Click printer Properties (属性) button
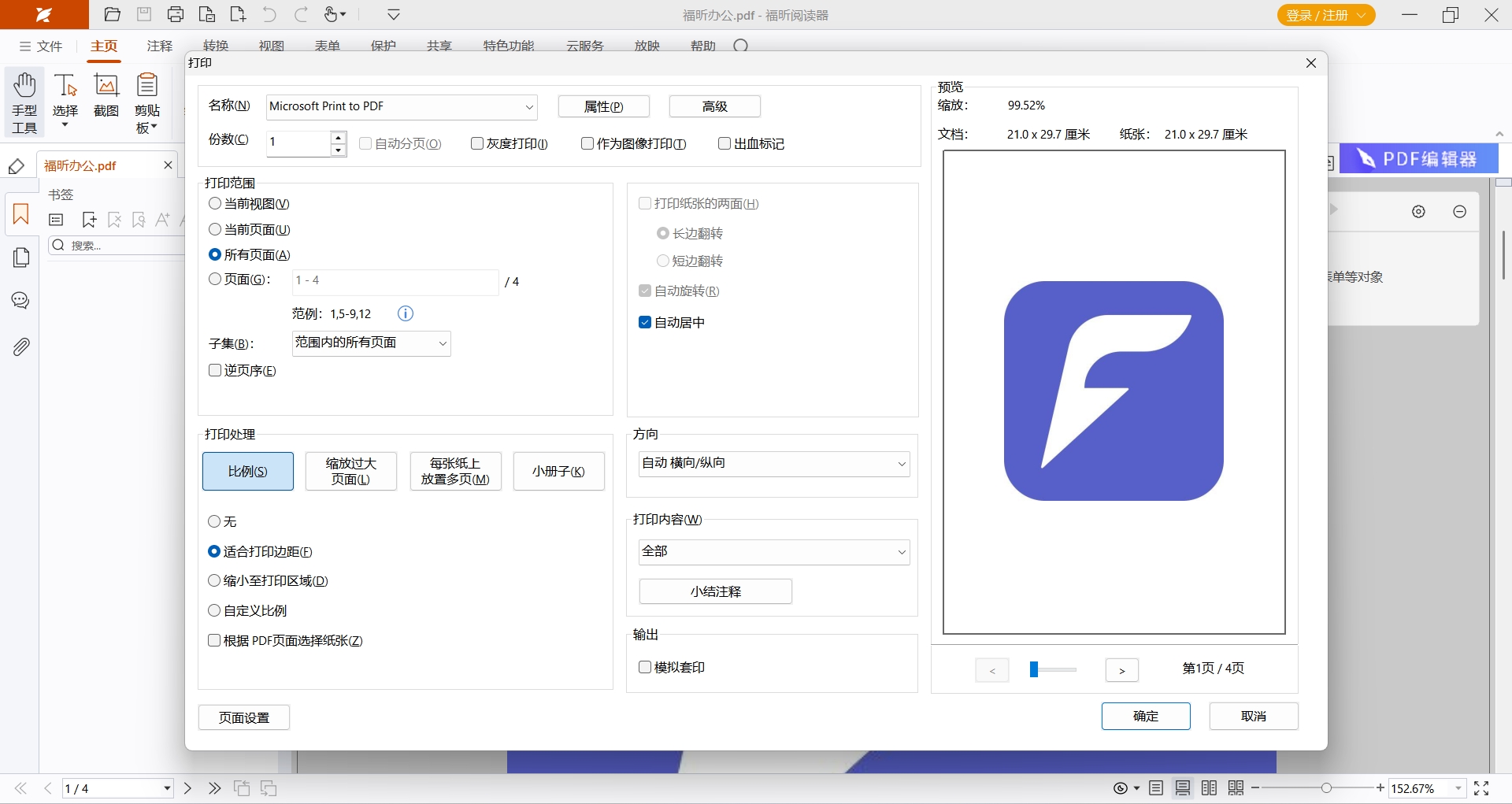This screenshot has height=804, width=1512. click(604, 106)
